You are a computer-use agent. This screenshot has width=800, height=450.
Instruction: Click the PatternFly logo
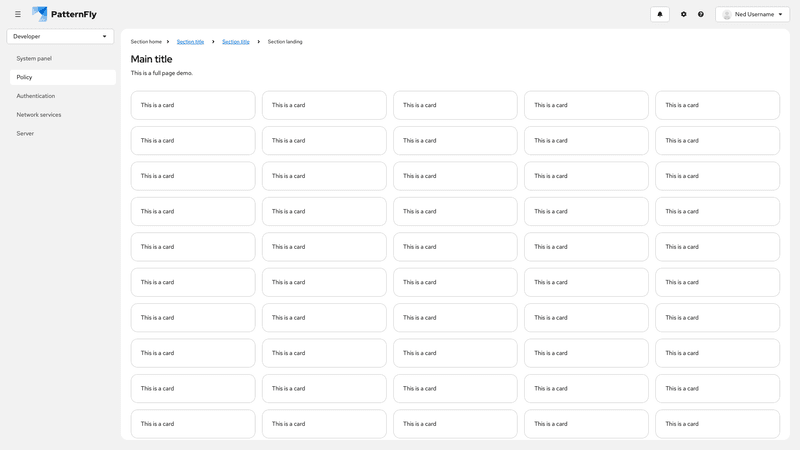point(65,14)
